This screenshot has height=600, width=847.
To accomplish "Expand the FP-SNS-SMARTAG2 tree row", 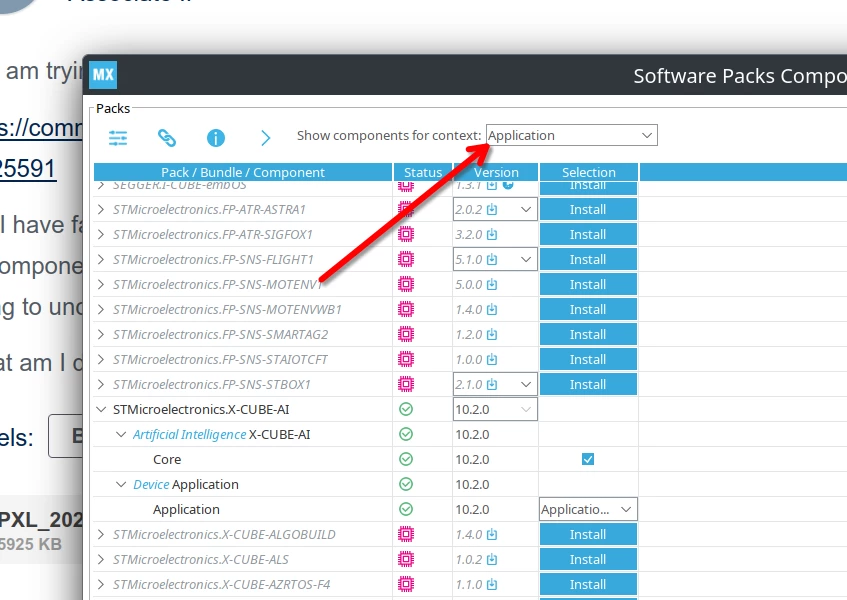I will click(101, 334).
